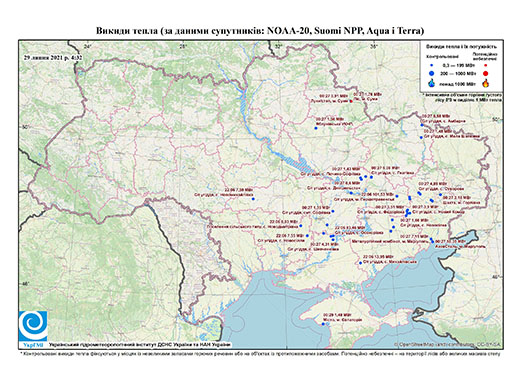Select the large blue circle legend symbol

coord(432,73)
